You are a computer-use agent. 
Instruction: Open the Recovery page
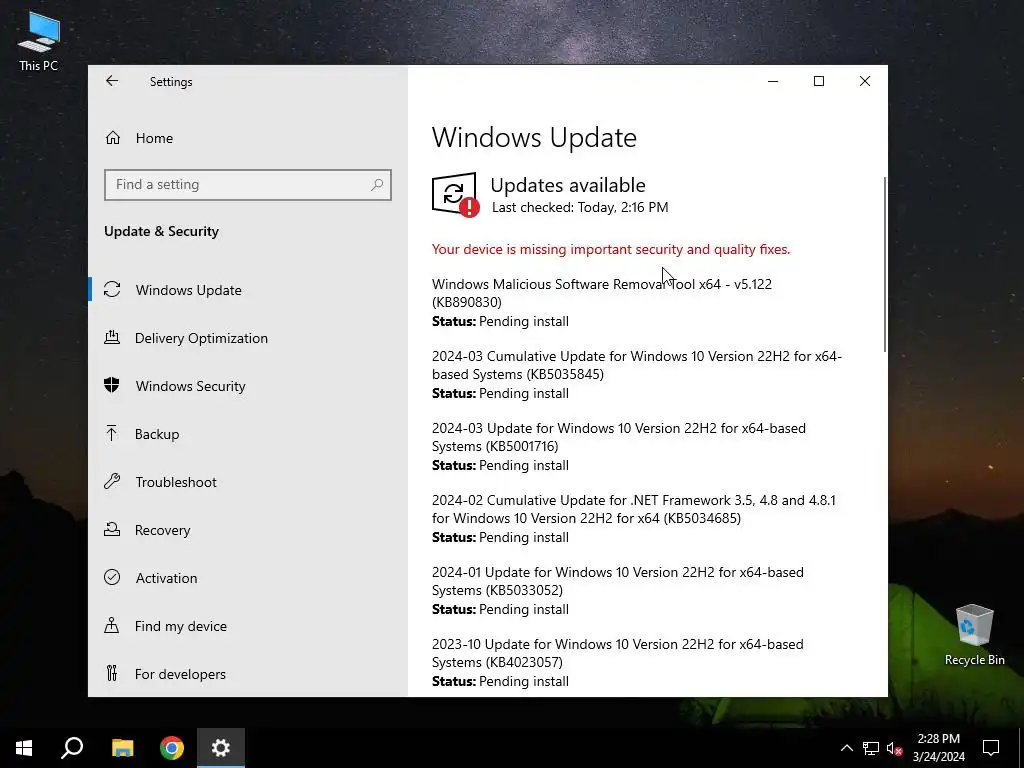(x=163, y=530)
